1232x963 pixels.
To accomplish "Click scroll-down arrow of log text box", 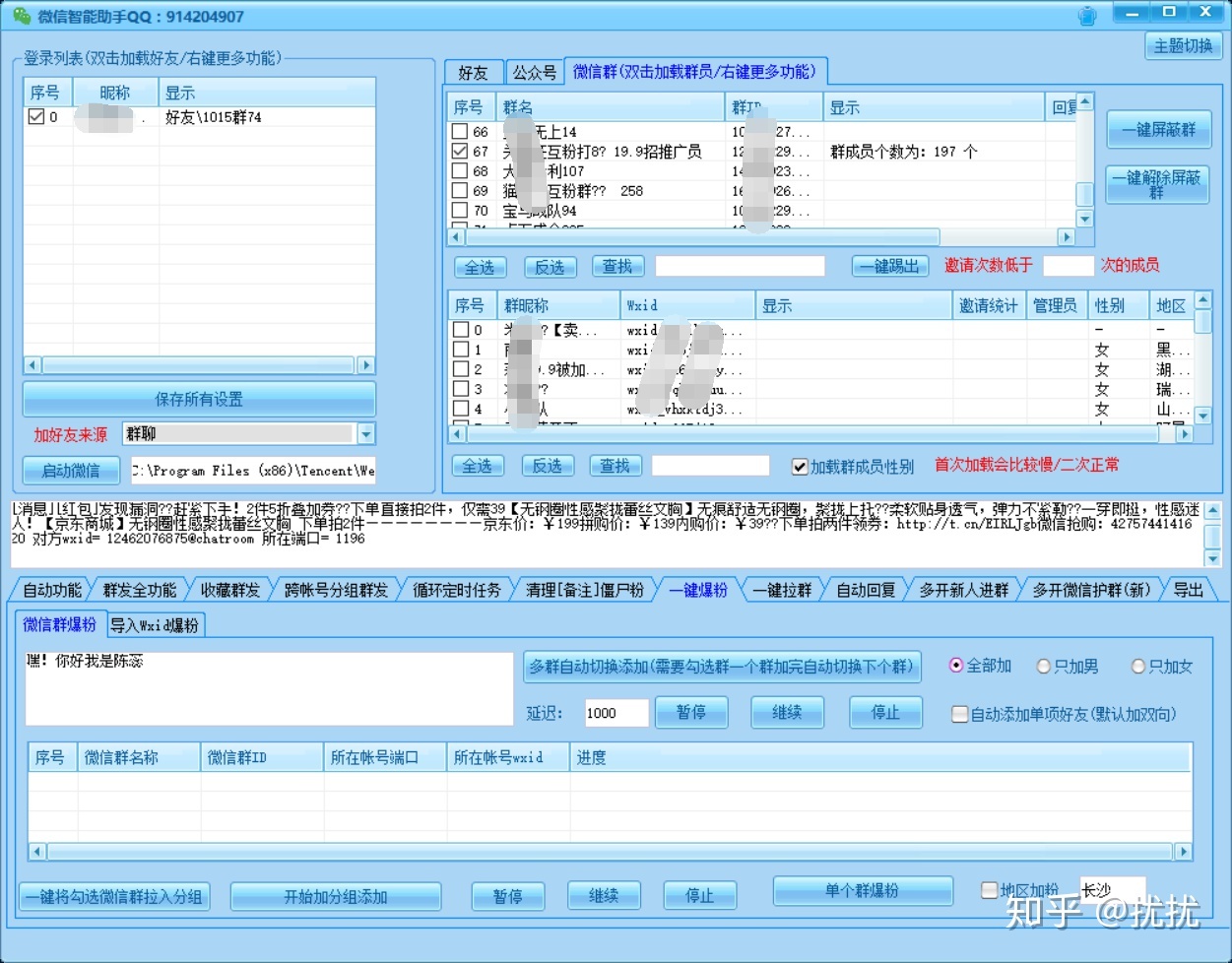I will 1212,558.
